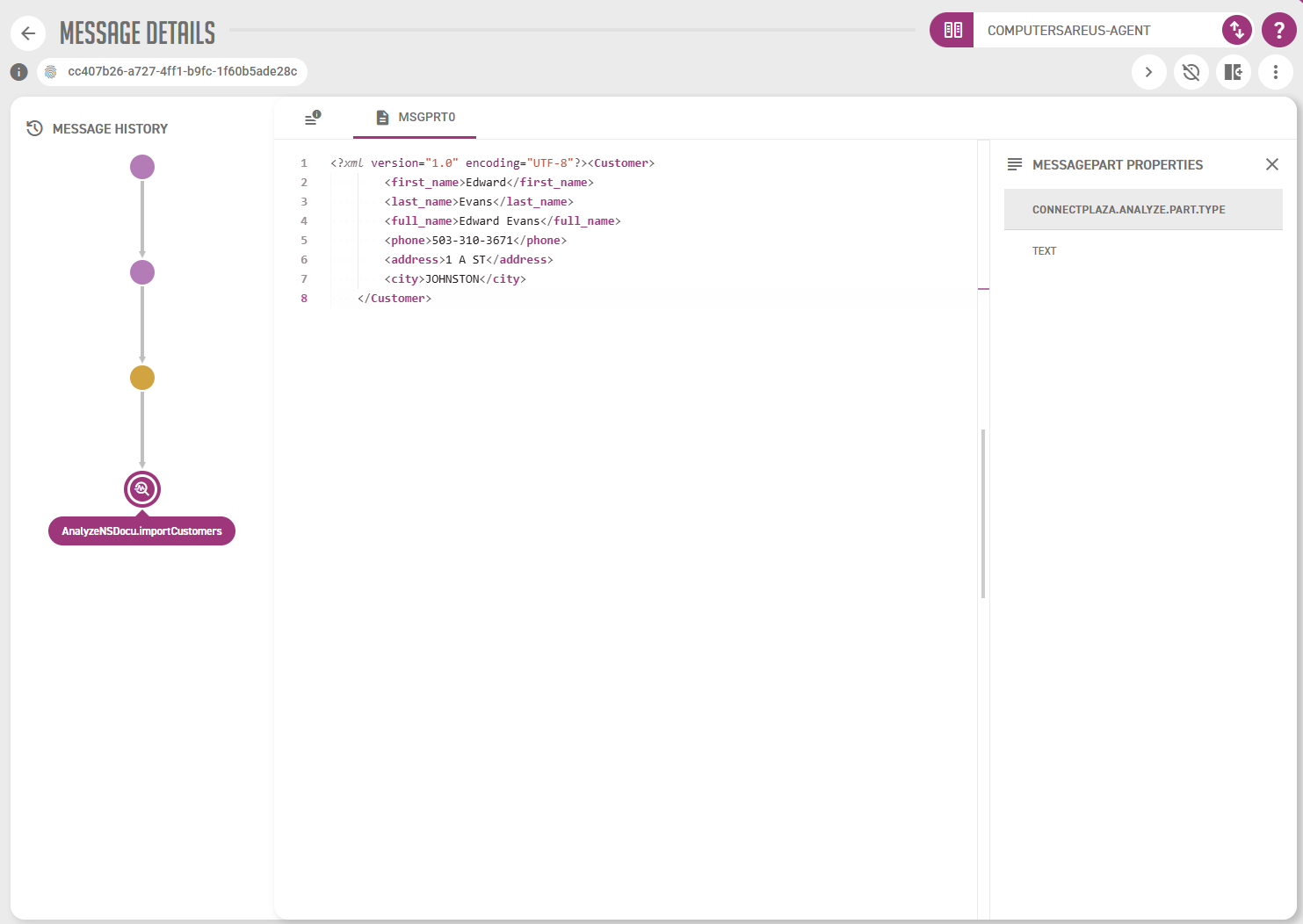This screenshot has height=924, width=1303.
Task: Click the Messagepart Properties lines icon
Action: coord(1015,164)
